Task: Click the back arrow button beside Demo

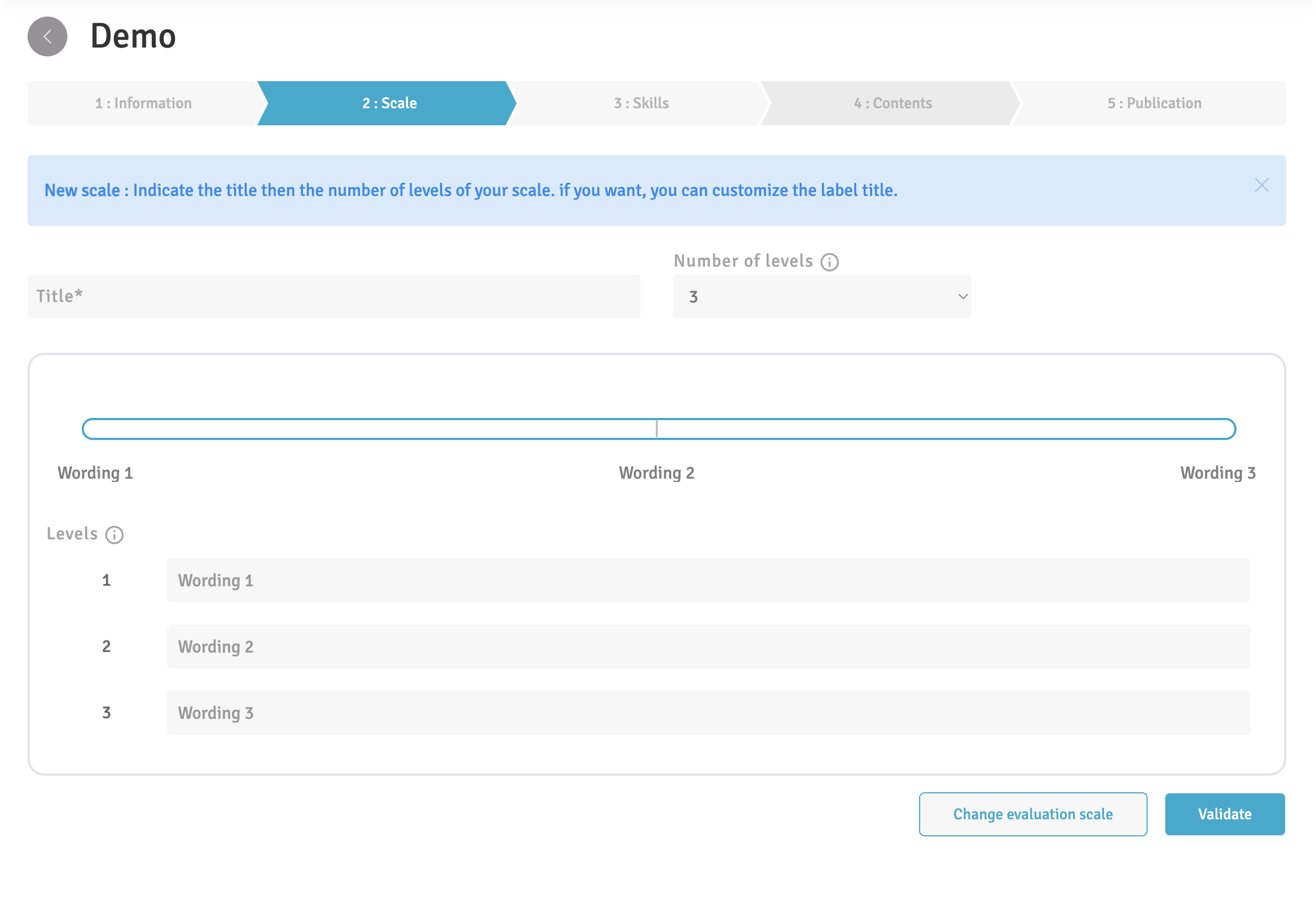Action: (47, 37)
